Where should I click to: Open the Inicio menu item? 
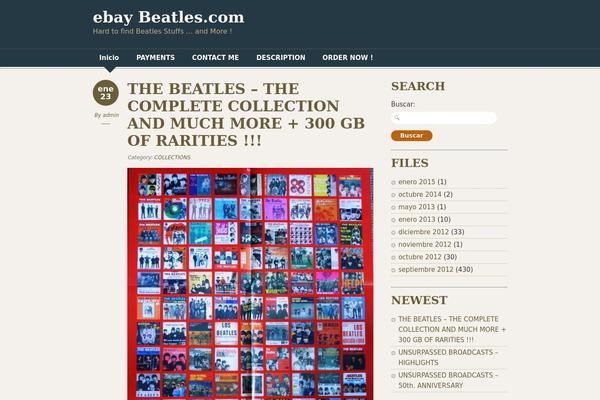coord(109,57)
